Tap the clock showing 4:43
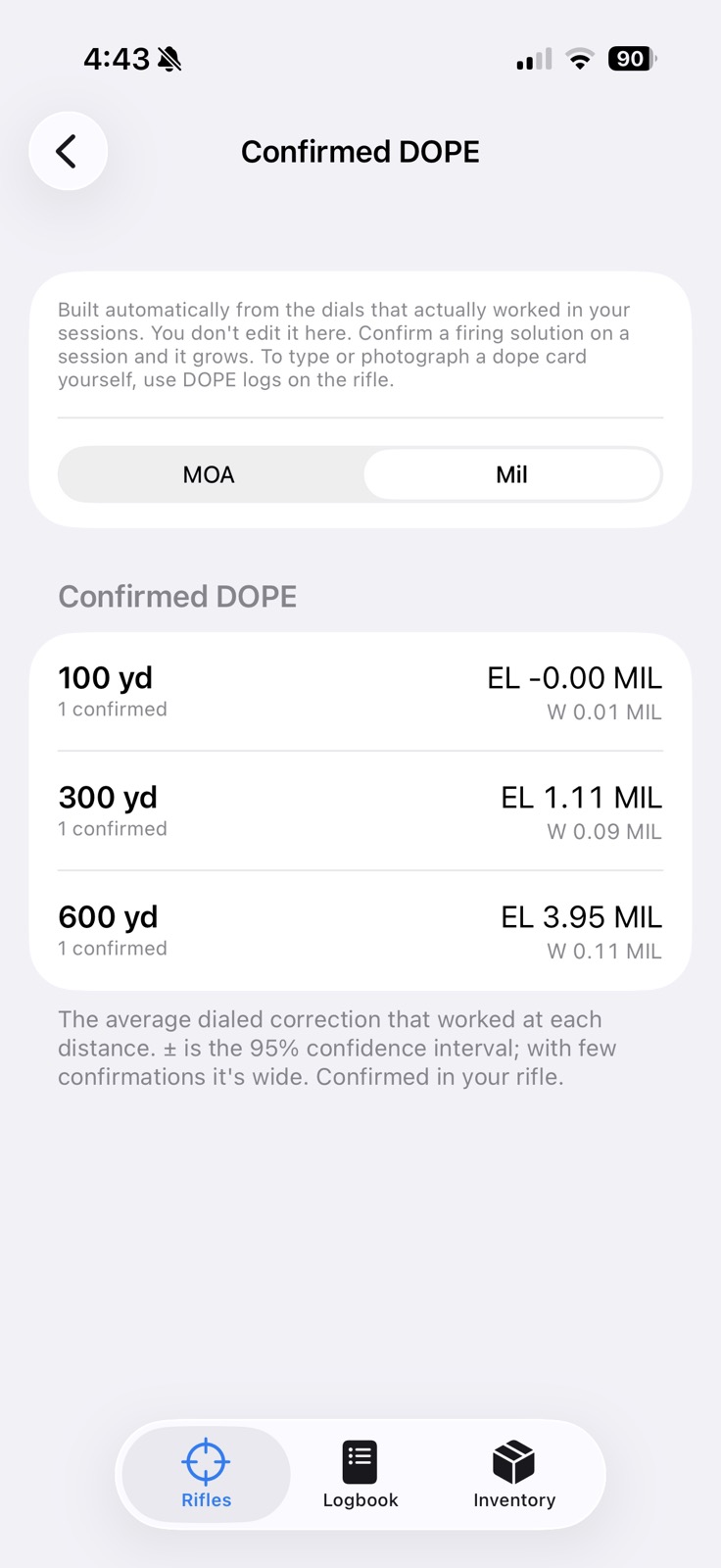 117,60
